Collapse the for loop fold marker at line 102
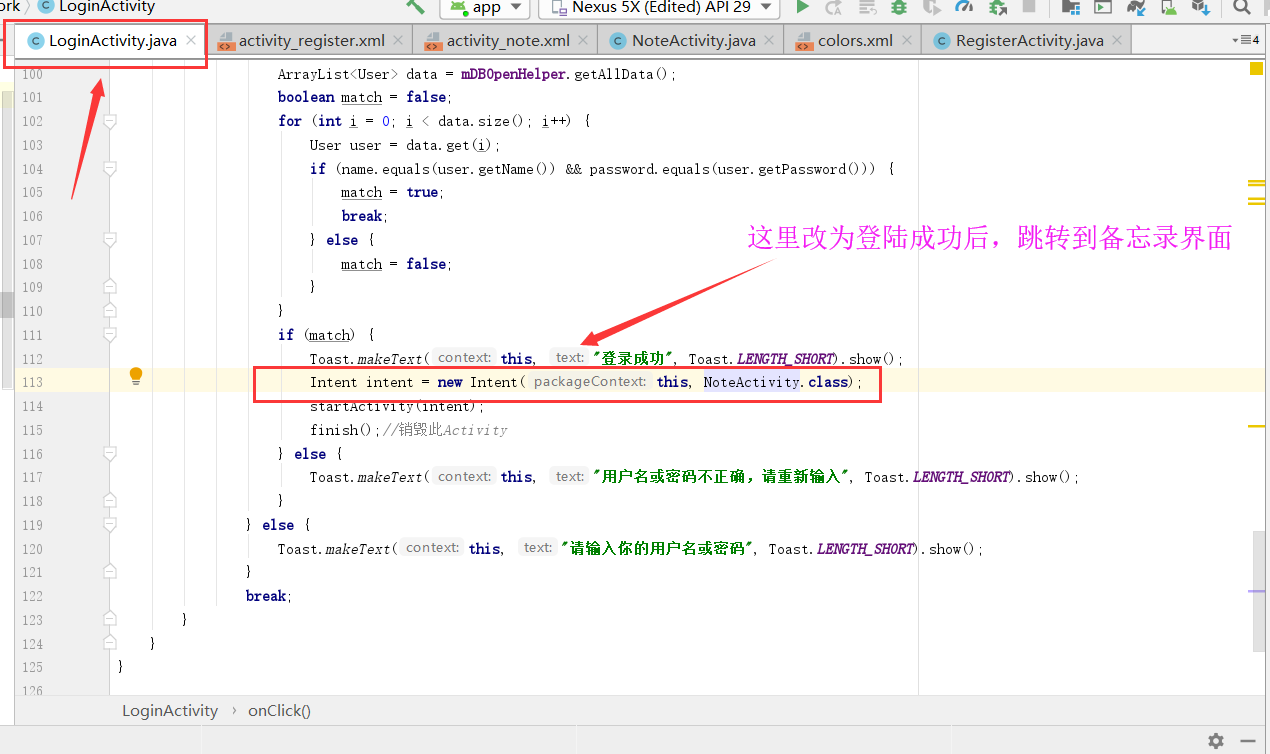This screenshot has width=1270, height=754. click(x=110, y=121)
